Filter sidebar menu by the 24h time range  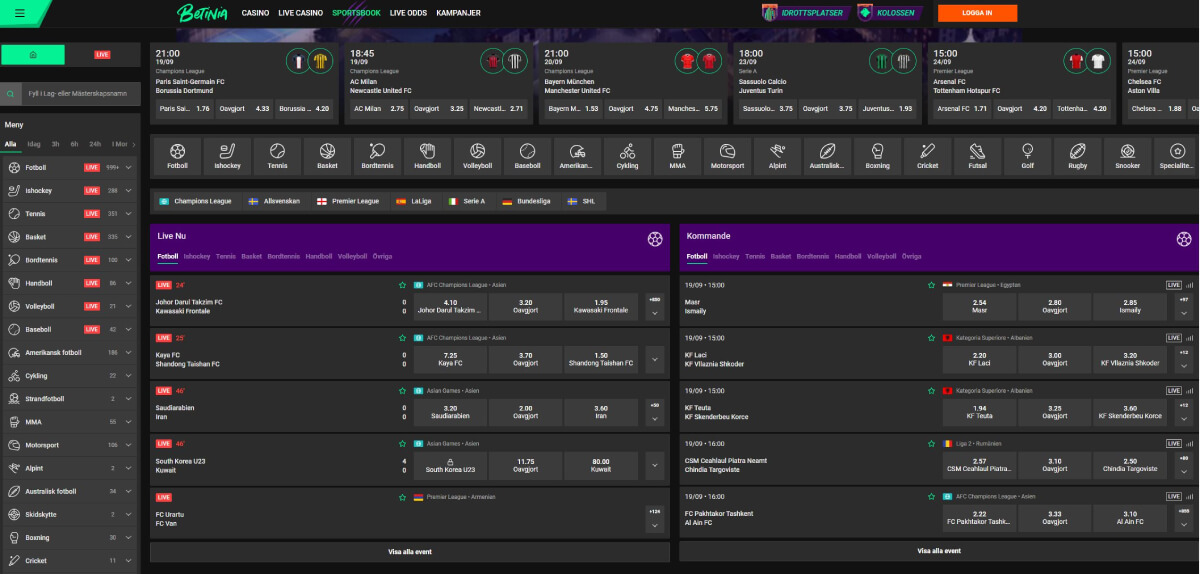click(x=95, y=143)
